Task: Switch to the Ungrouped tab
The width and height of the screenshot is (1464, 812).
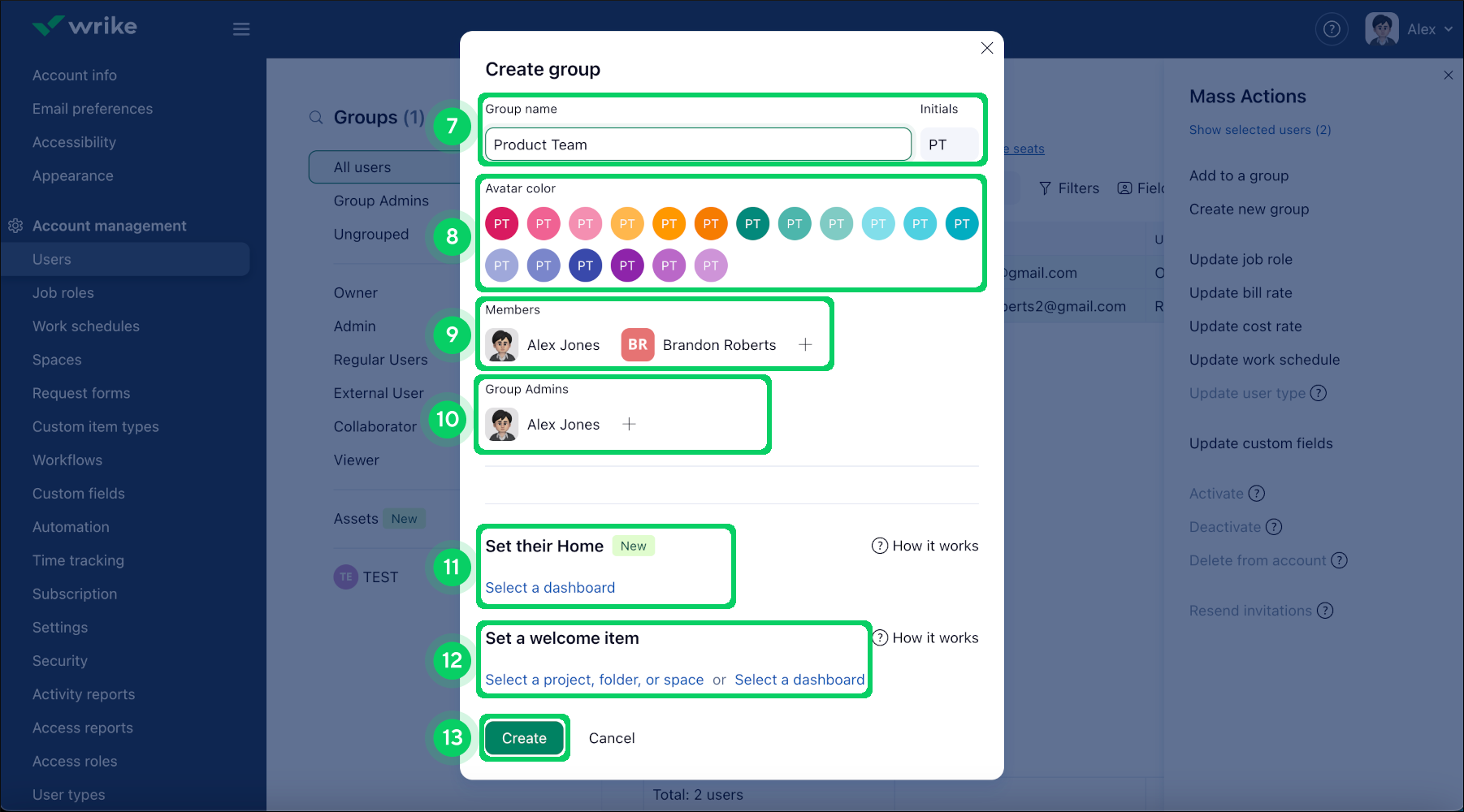Action: pyautogui.click(x=371, y=234)
